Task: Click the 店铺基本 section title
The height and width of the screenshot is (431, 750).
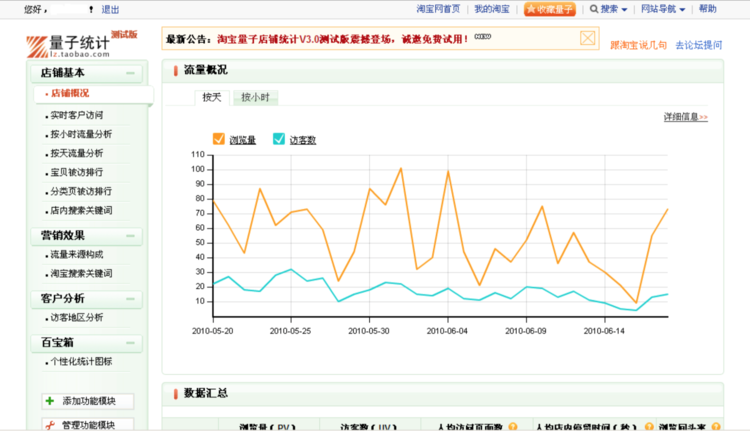Action: (63, 73)
